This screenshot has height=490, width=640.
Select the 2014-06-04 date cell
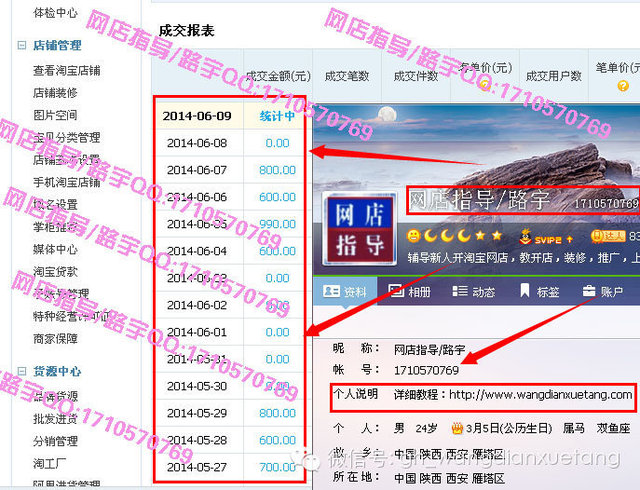click(197, 251)
